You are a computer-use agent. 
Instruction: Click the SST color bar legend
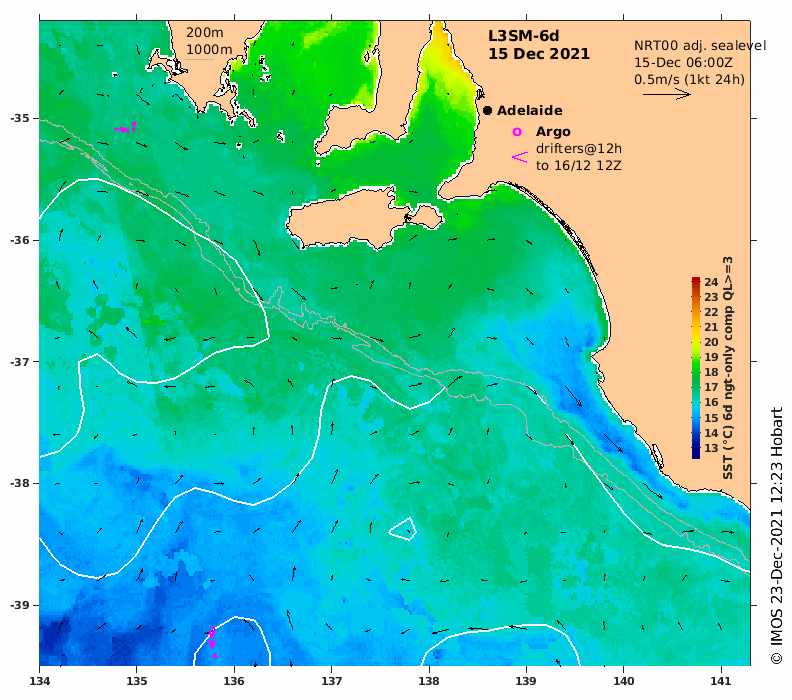point(696,368)
